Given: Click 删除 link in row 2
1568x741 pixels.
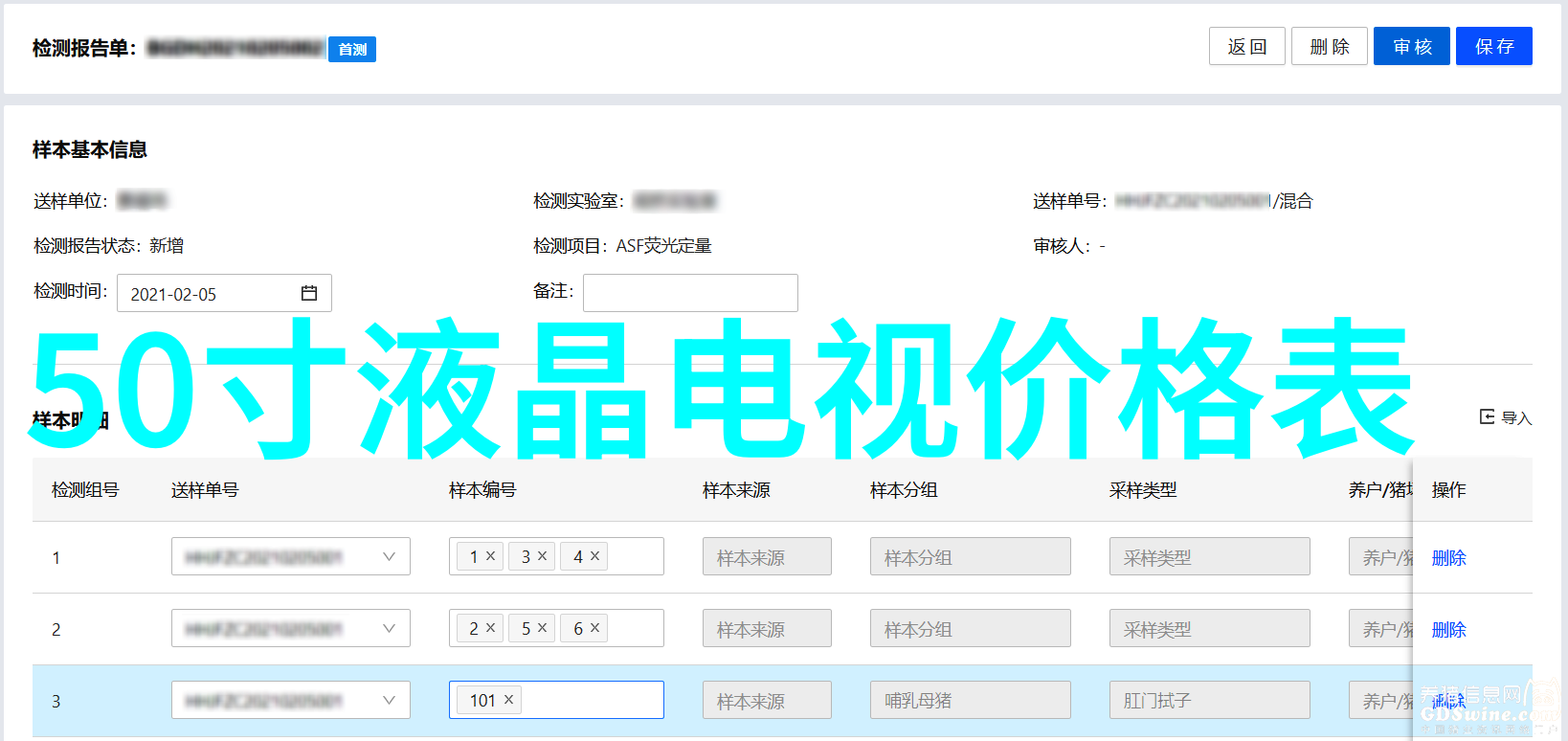Looking at the screenshot, I should pyautogui.click(x=1448, y=629).
